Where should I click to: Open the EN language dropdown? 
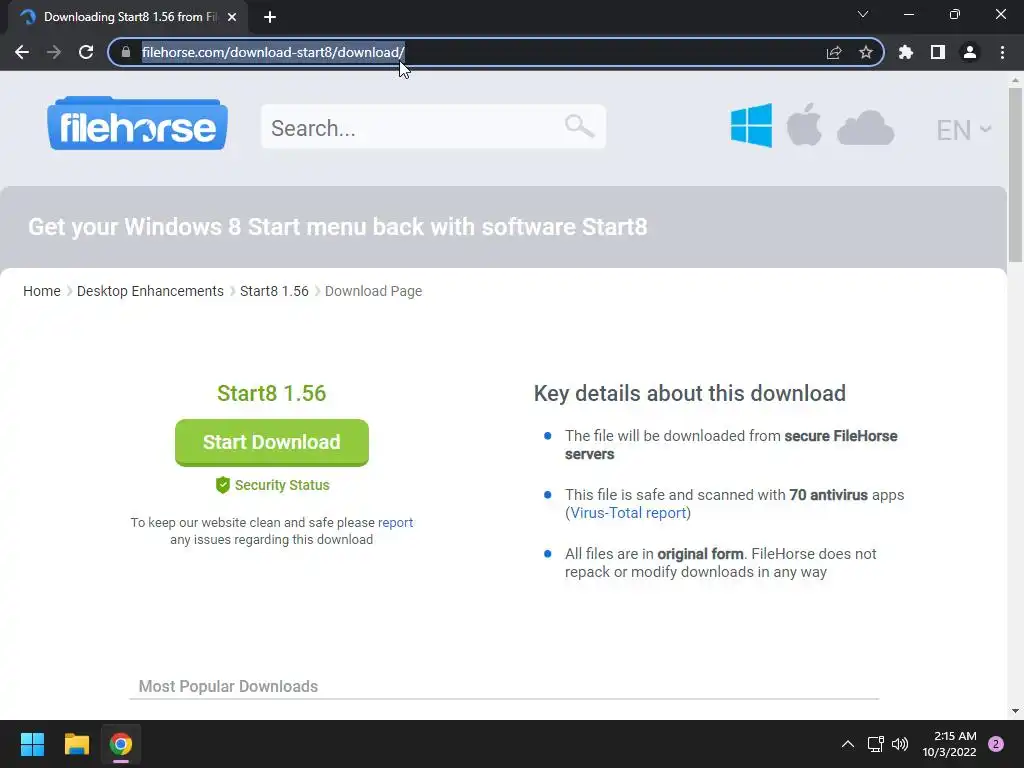[x=964, y=130]
